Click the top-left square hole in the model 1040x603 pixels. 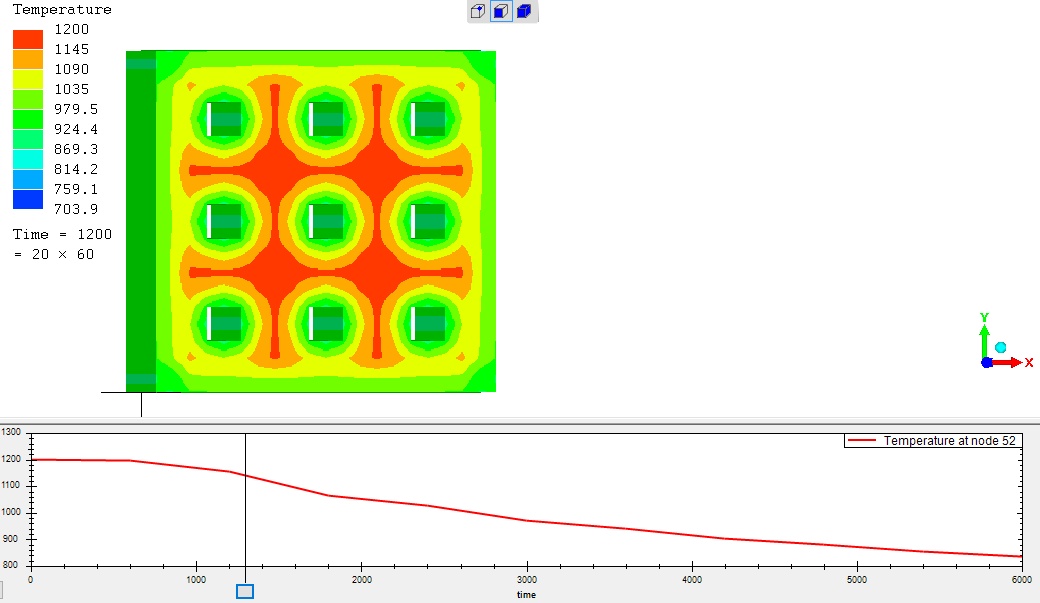click(225, 118)
